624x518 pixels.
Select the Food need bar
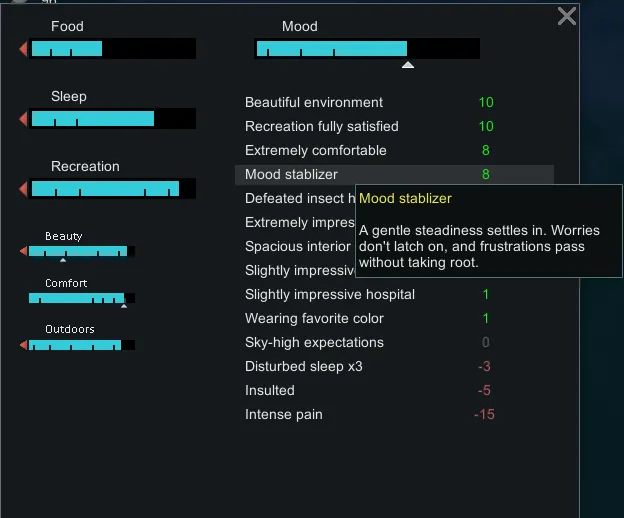coord(112,49)
